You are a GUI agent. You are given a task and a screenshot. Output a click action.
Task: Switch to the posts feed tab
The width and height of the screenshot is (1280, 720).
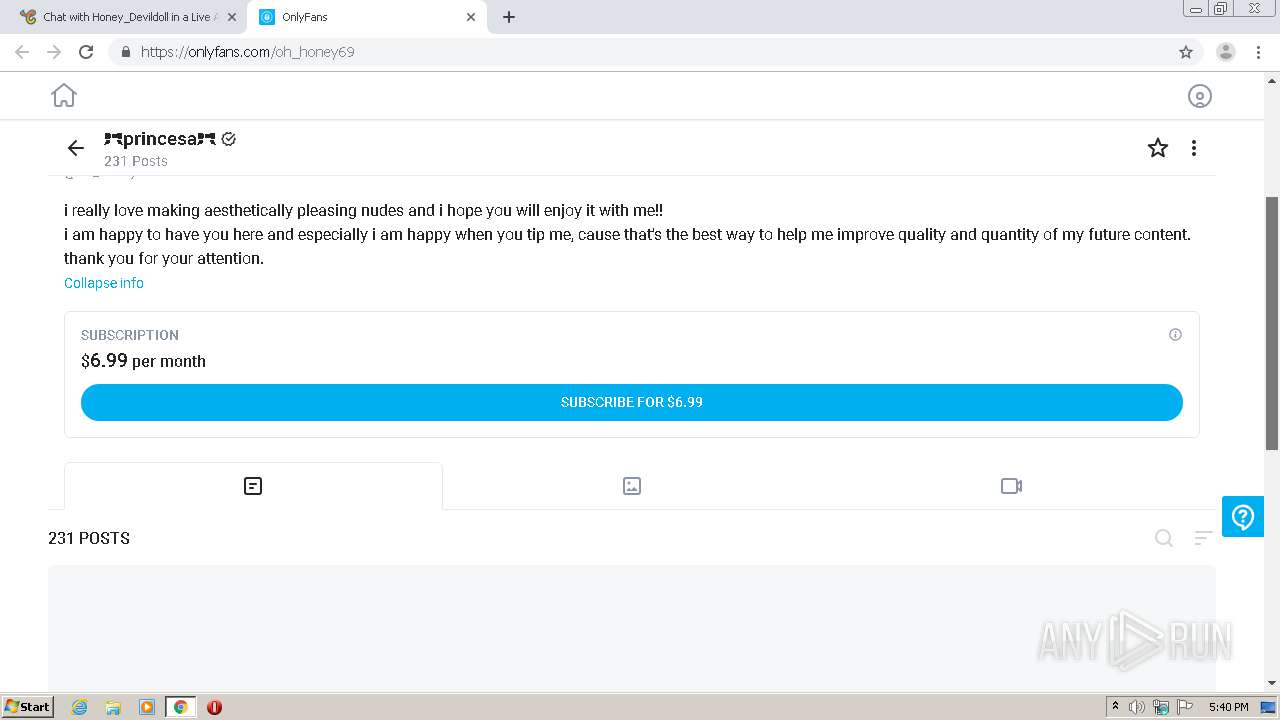coord(253,486)
